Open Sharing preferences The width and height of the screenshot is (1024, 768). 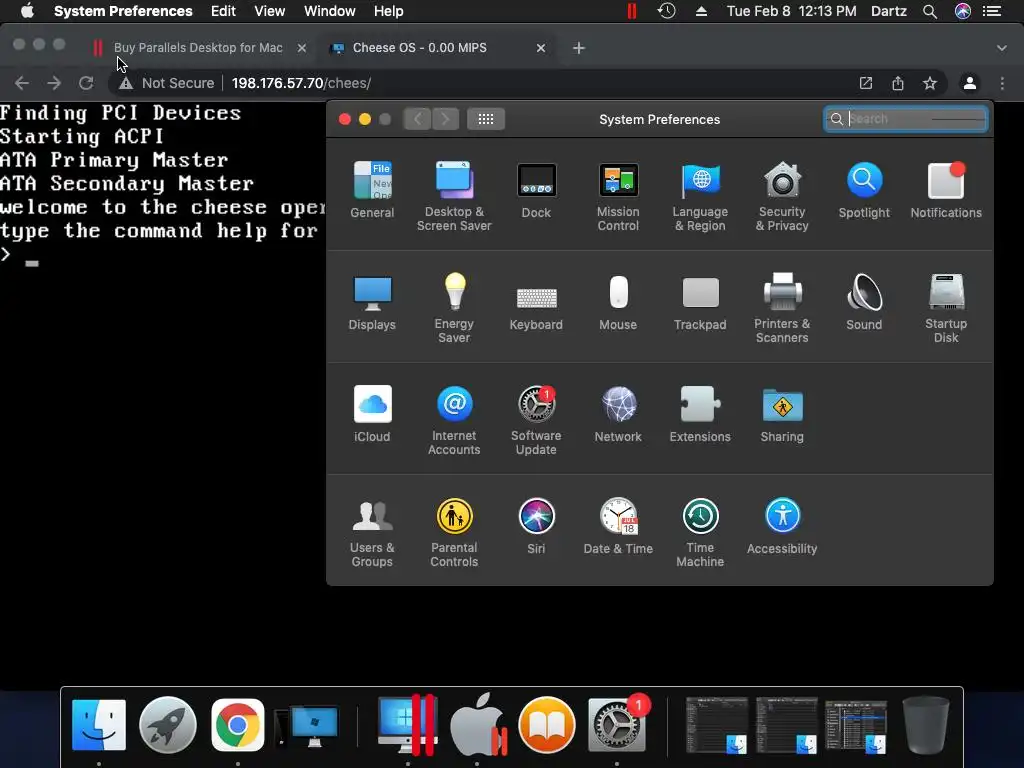tap(782, 414)
